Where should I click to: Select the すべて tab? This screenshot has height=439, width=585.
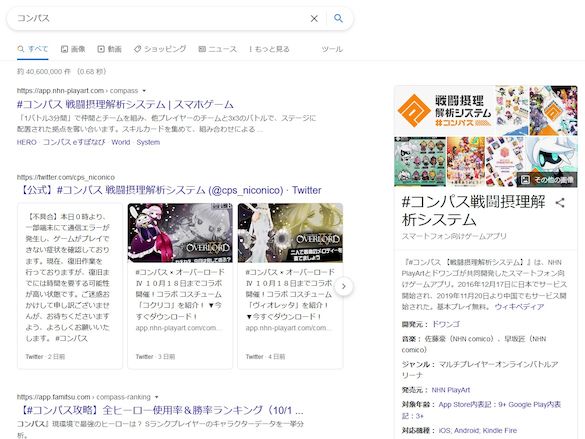coord(32,49)
